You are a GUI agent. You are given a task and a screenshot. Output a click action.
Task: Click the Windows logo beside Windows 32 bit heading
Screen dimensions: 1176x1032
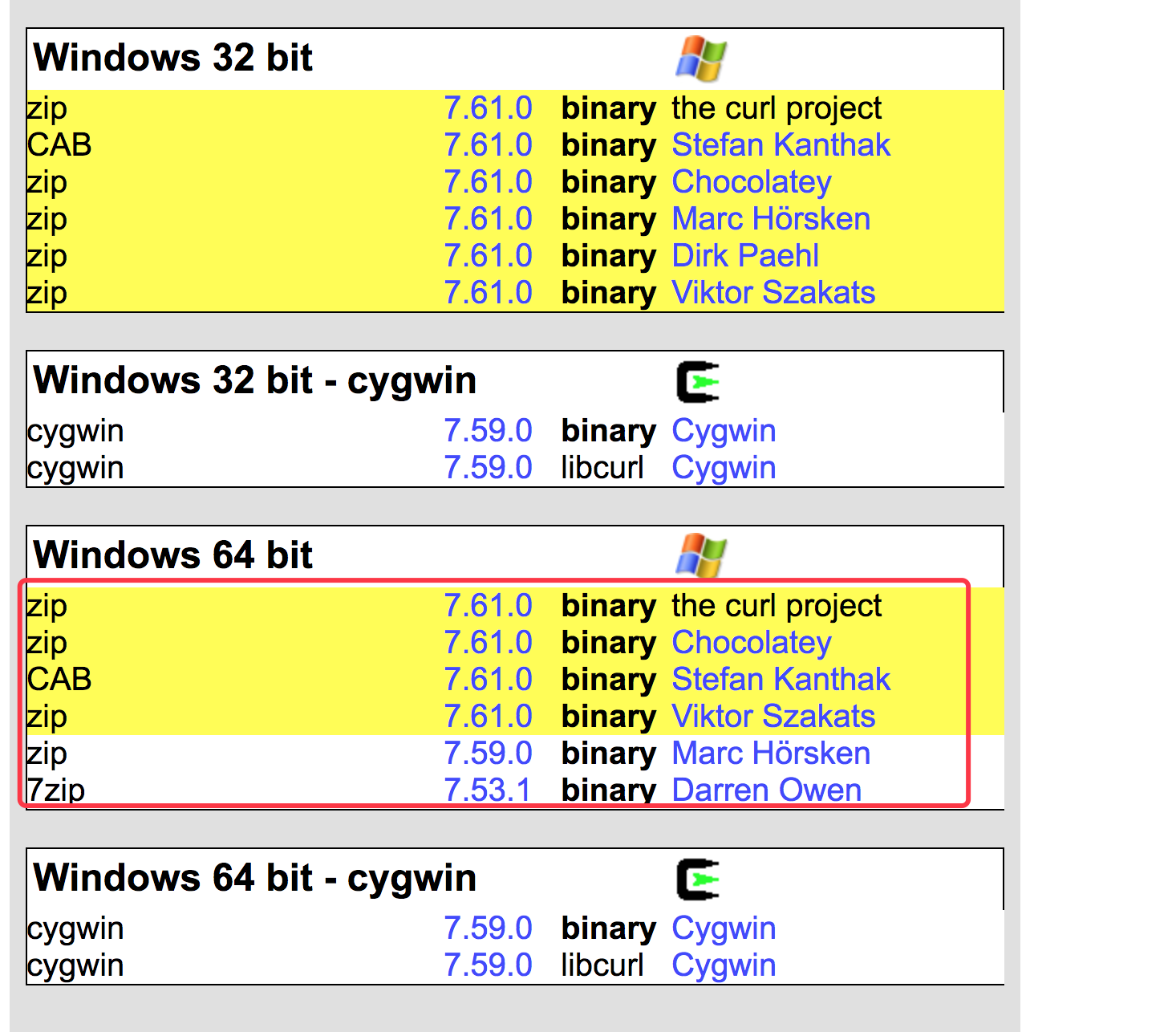tap(701, 59)
